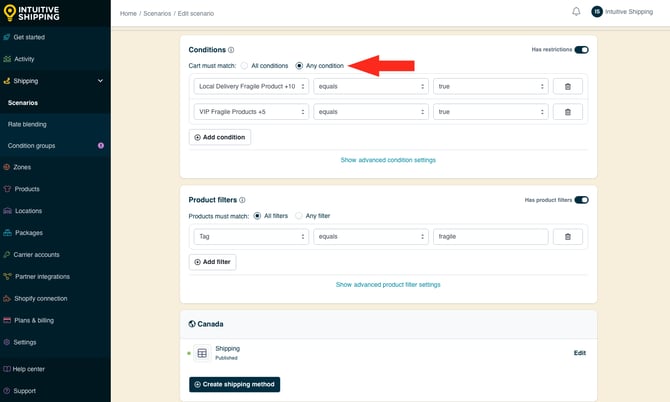This screenshot has width=670, height=402.
Task: Open the VIP Fragile Products +5 dropdown
Action: click(251, 112)
